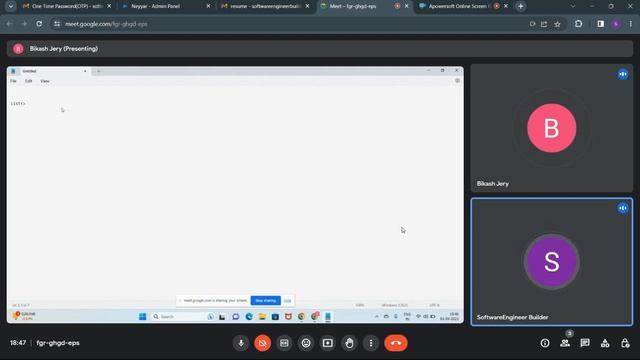Turn on the camera in Meet
640x360 pixels.
262,343
